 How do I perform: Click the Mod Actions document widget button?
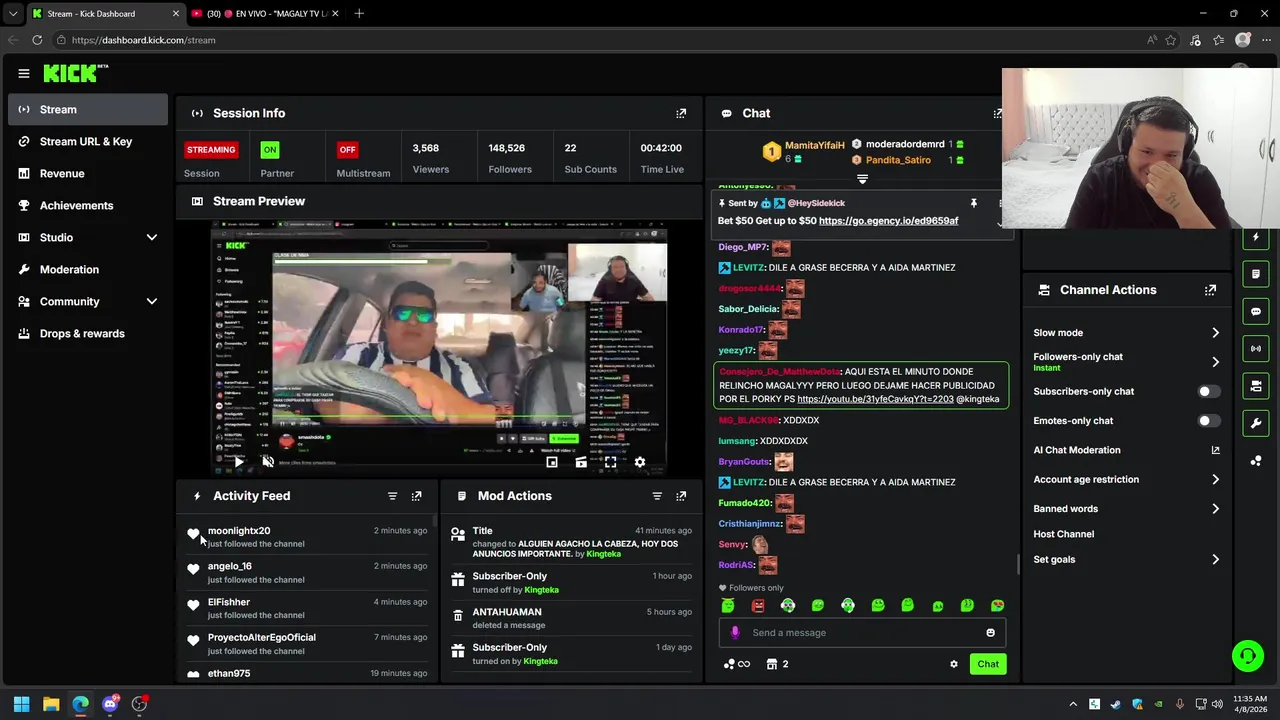[x=1256, y=274]
